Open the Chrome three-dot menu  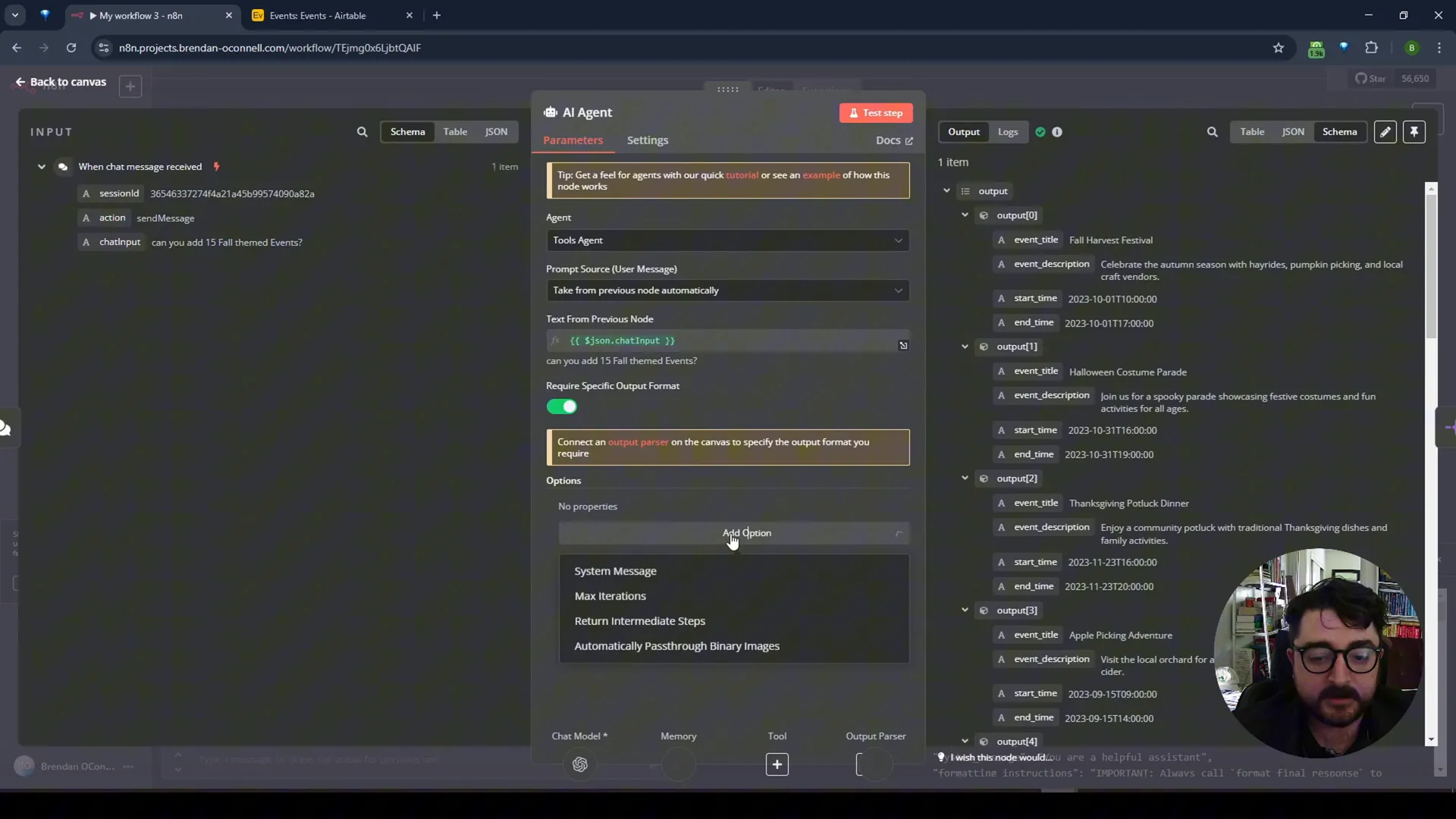[1439, 48]
